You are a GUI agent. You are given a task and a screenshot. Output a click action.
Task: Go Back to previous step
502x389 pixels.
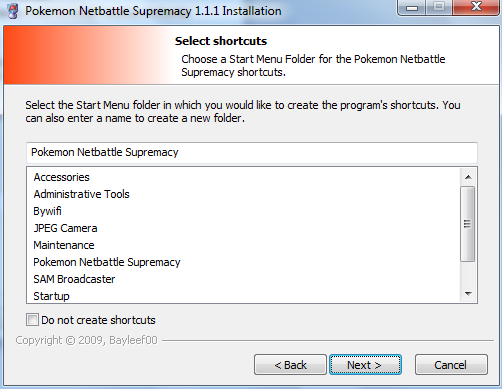pyautogui.click(x=290, y=365)
